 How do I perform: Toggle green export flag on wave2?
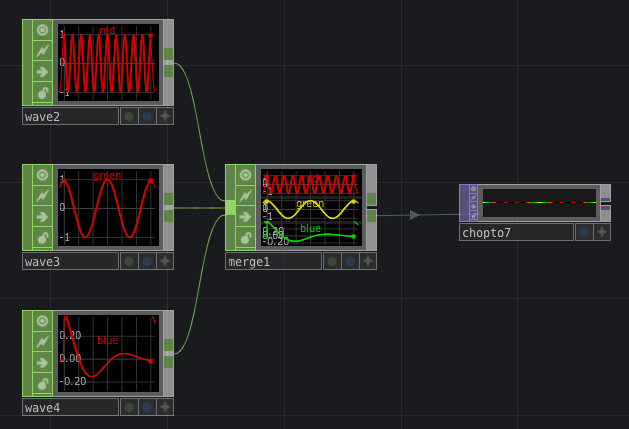pos(129,116)
